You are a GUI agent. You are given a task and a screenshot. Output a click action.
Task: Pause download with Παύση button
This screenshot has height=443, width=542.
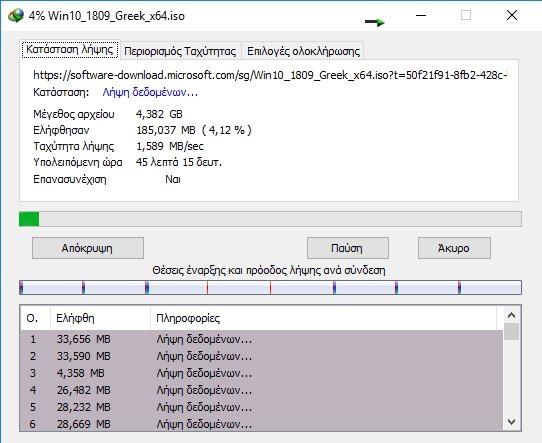[x=348, y=248]
